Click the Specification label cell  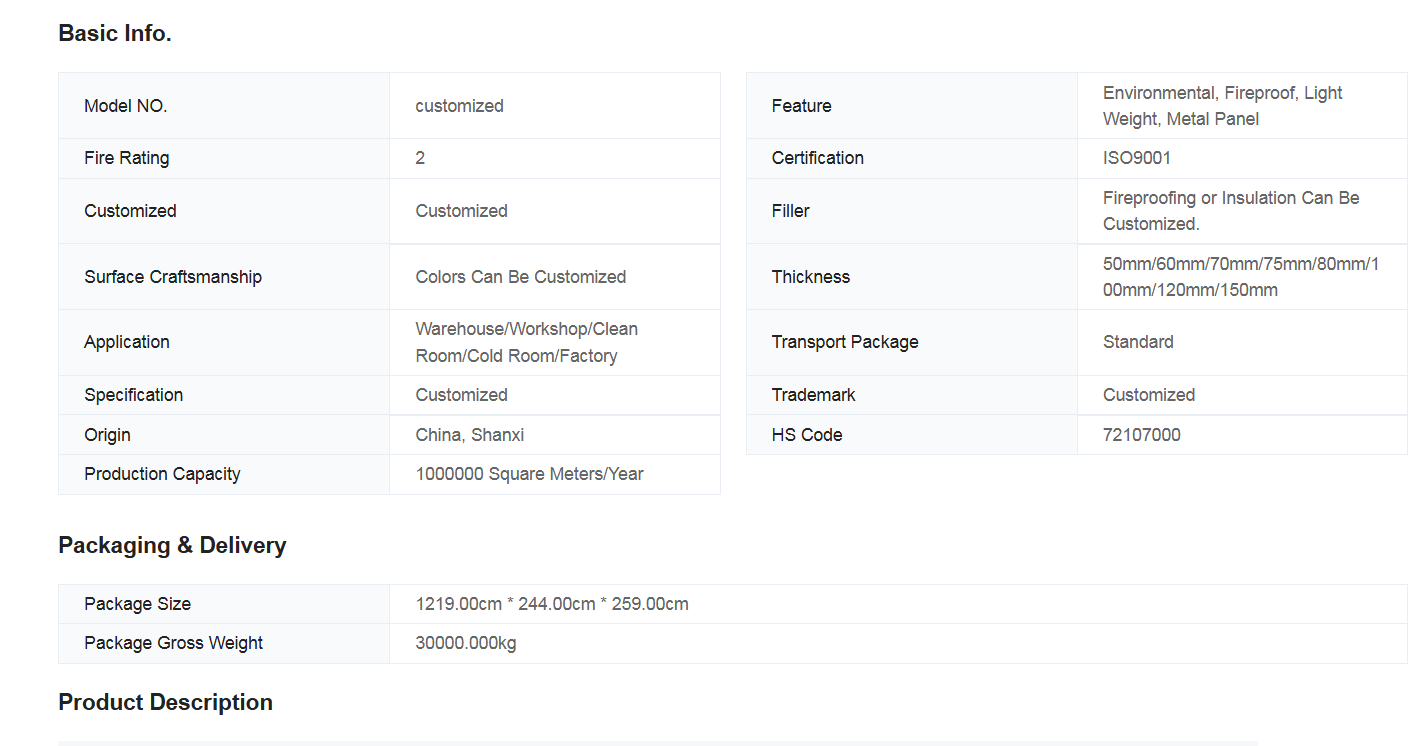(224, 395)
